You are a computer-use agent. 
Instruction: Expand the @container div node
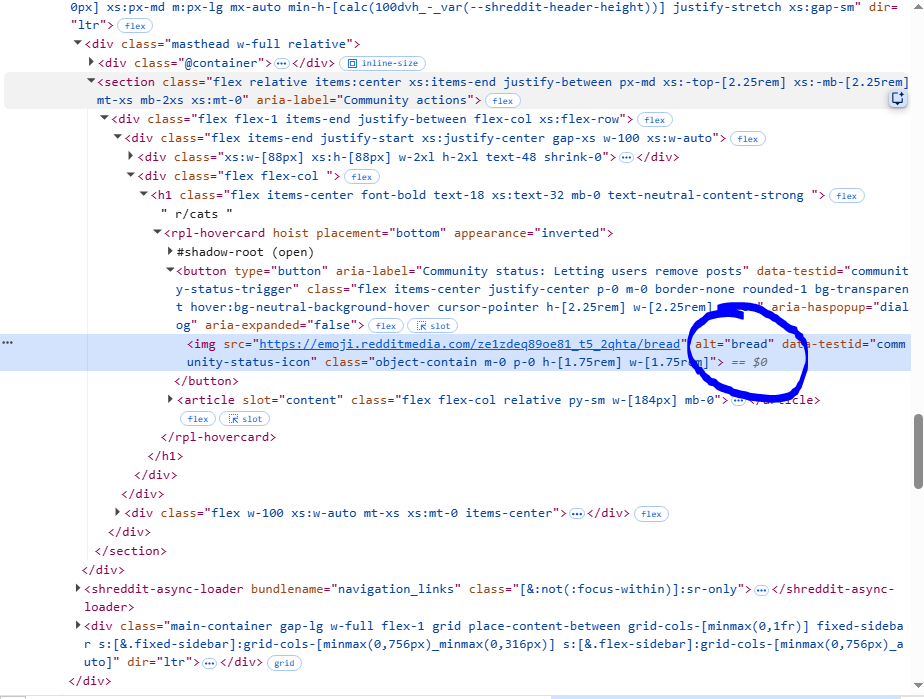coord(91,62)
